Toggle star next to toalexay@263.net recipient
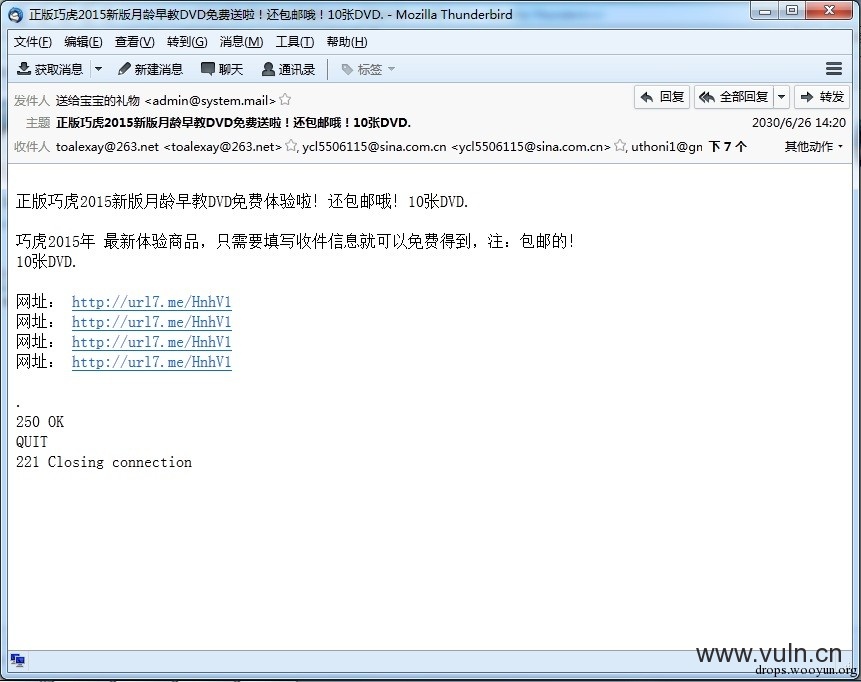The height and width of the screenshot is (682, 861). [x=291, y=146]
